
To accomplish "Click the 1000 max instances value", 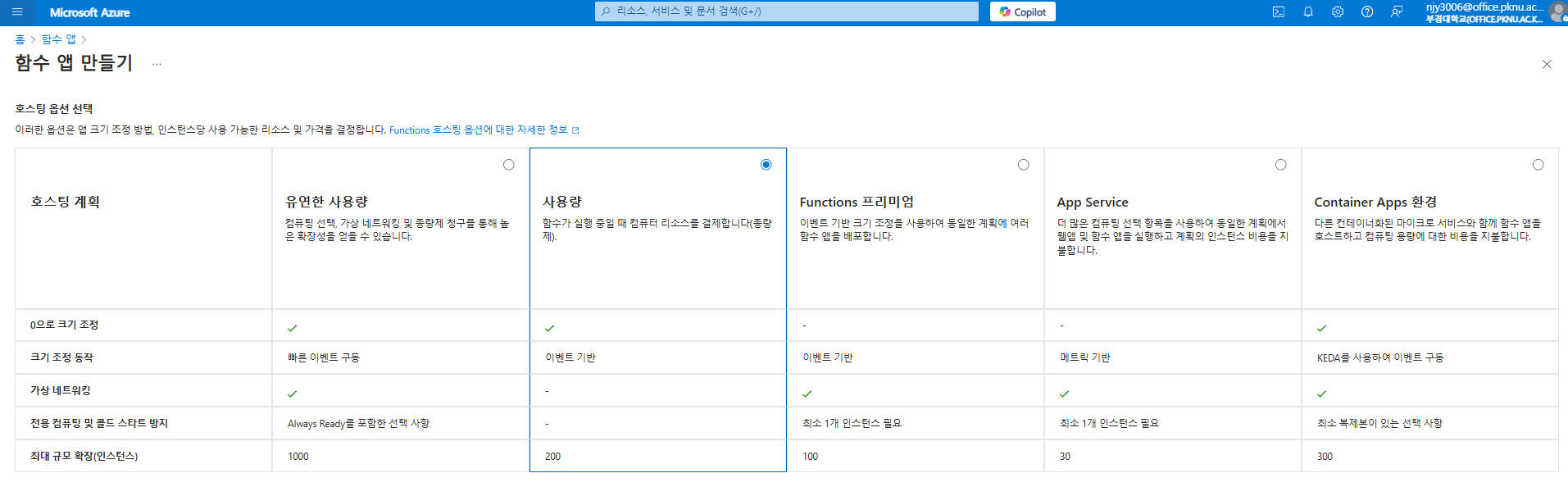I will pos(298,457).
